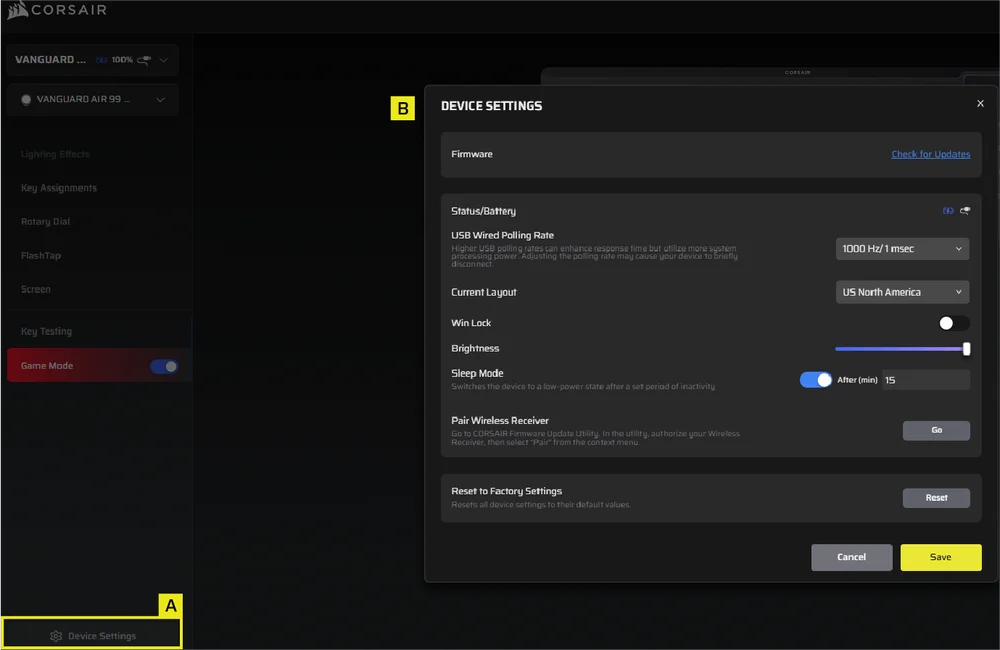The width and height of the screenshot is (1000, 650).
Task: Click the Corsair sails logo
Action: pyautogui.click(x=17, y=11)
